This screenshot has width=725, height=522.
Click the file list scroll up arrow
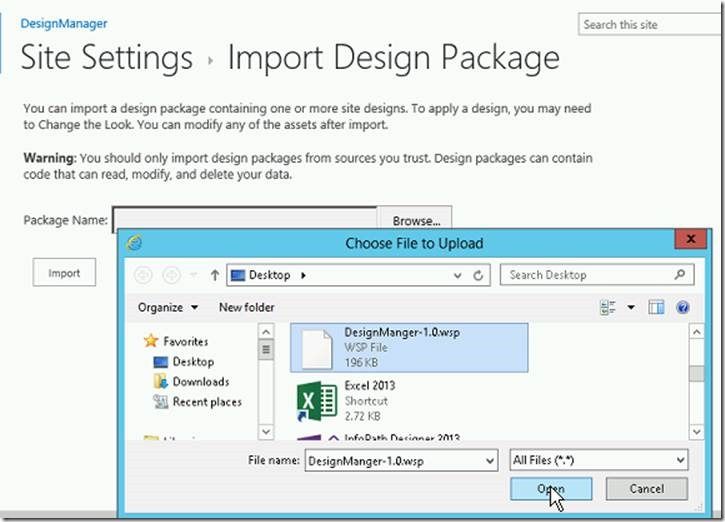[697, 332]
